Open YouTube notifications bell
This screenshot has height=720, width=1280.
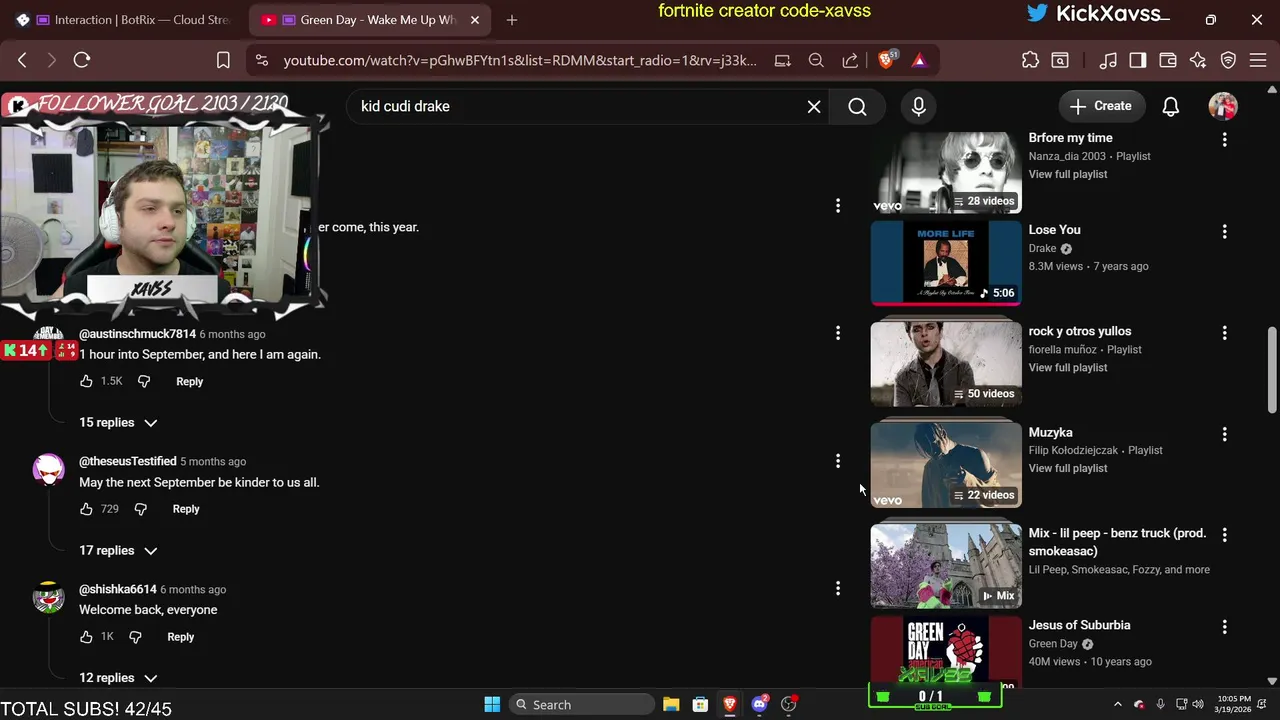tap(1171, 106)
